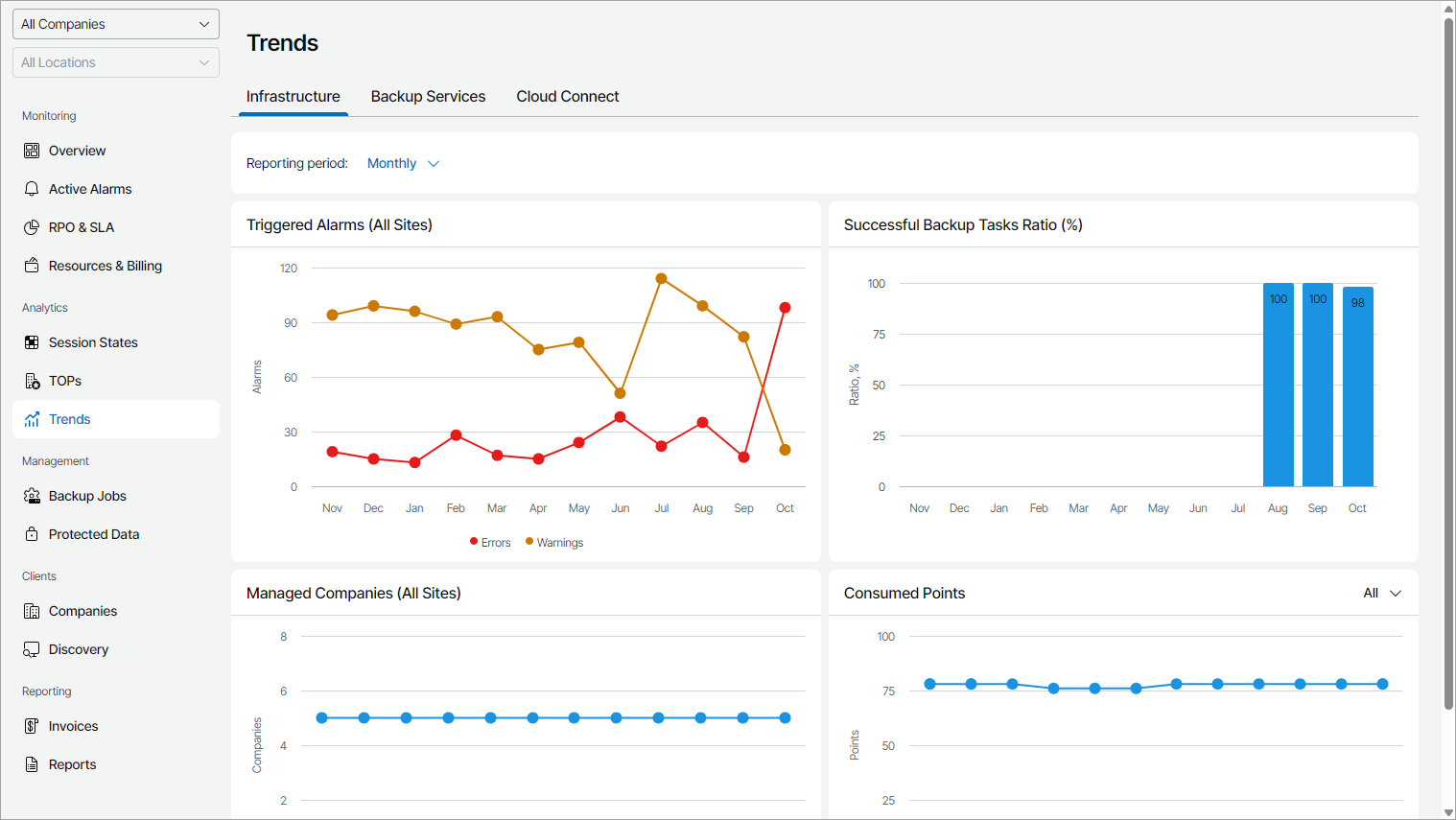Click the Invoices icon in Reporting
Viewport: 1456px width, 820px height.
click(x=32, y=726)
